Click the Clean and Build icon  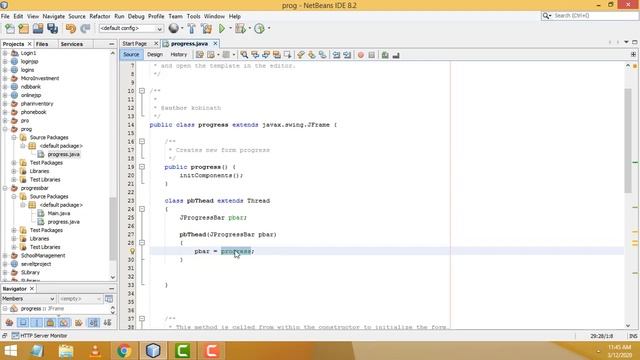[x=207, y=29]
